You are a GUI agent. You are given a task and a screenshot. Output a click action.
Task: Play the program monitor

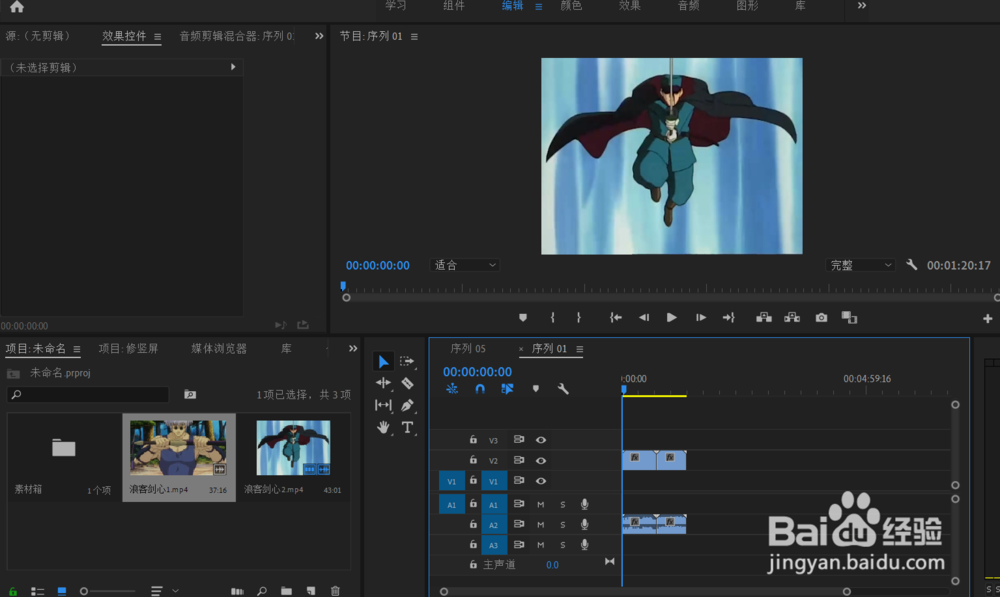pyautogui.click(x=672, y=318)
